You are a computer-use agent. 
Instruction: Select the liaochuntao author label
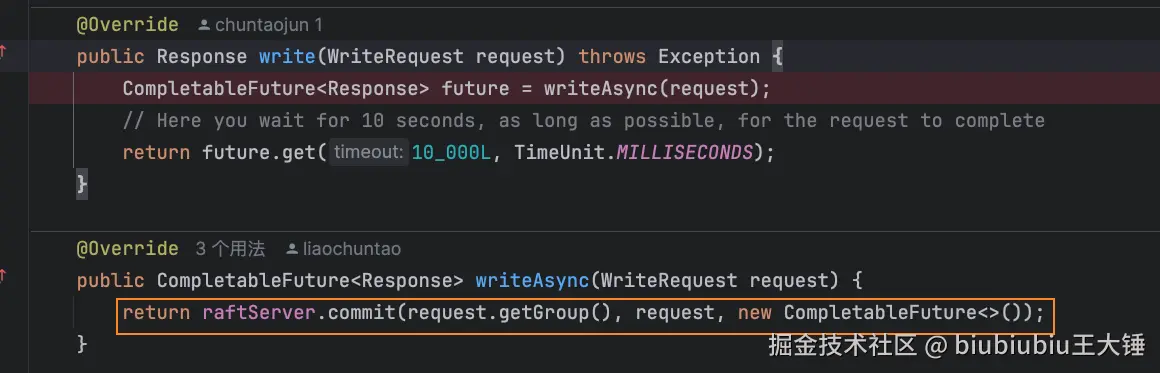pyautogui.click(x=352, y=249)
